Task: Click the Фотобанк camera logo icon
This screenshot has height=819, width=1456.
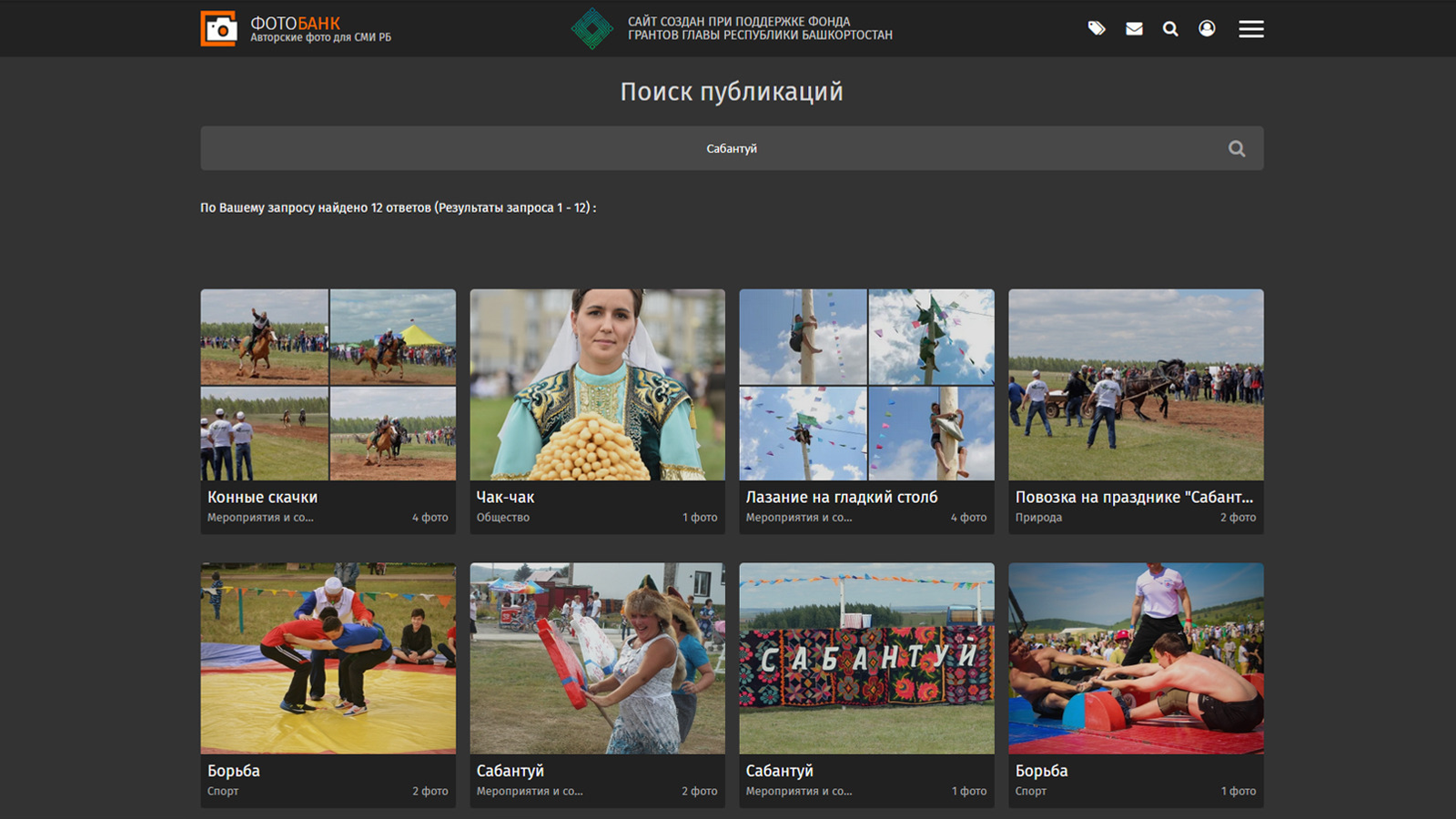Action: pyautogui.click(x=218, y=29)
